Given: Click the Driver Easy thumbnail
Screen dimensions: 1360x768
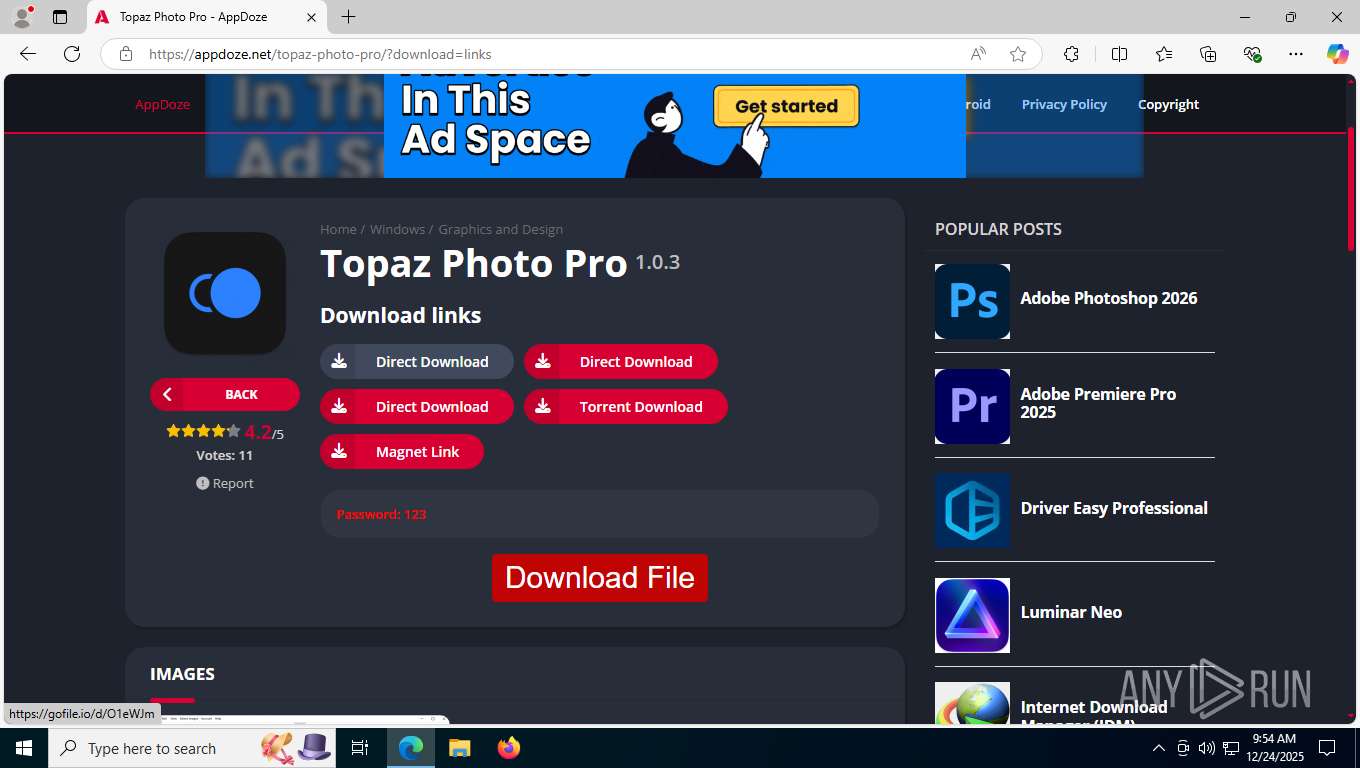Looking at the screenshot, I should (x=972, y=510).
